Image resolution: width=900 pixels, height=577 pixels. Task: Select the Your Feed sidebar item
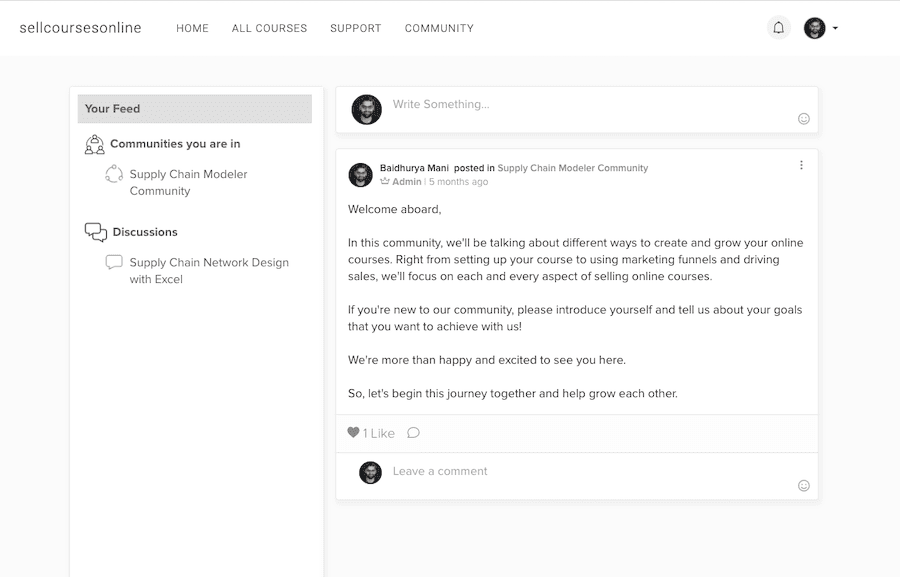click(195, 109)
